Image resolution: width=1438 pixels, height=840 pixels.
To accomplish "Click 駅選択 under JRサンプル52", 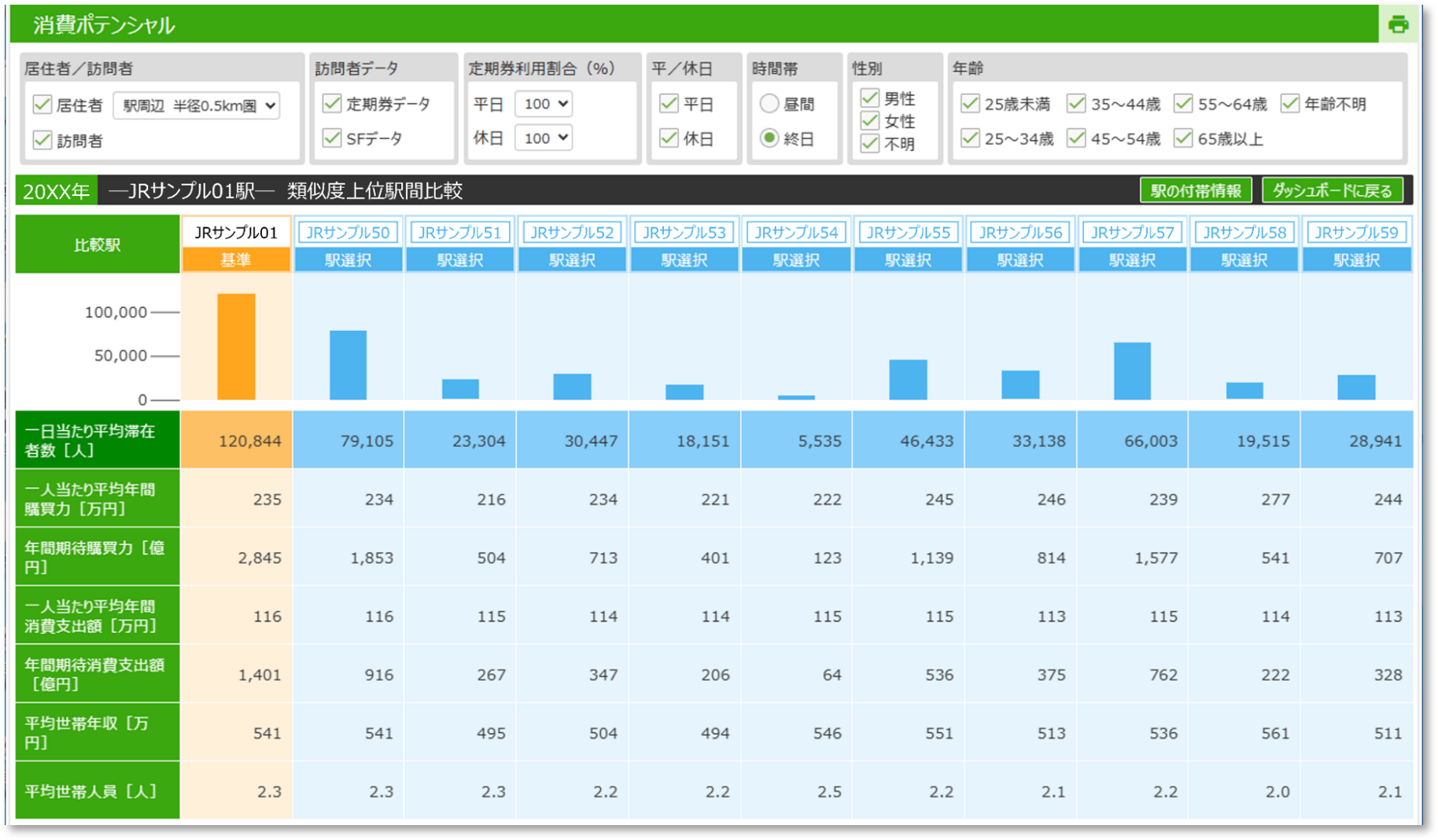I will pyautogui.click(x=572, y=260).
